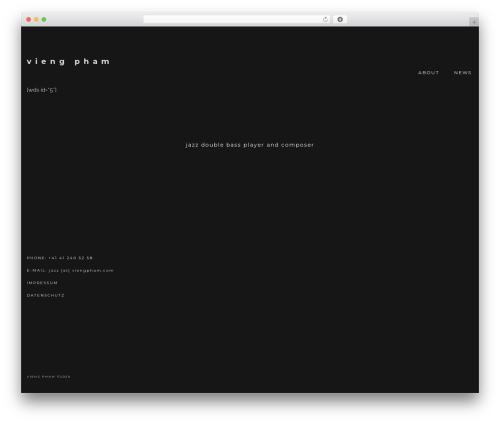Click the phone number line

click(x=60, y=258)
